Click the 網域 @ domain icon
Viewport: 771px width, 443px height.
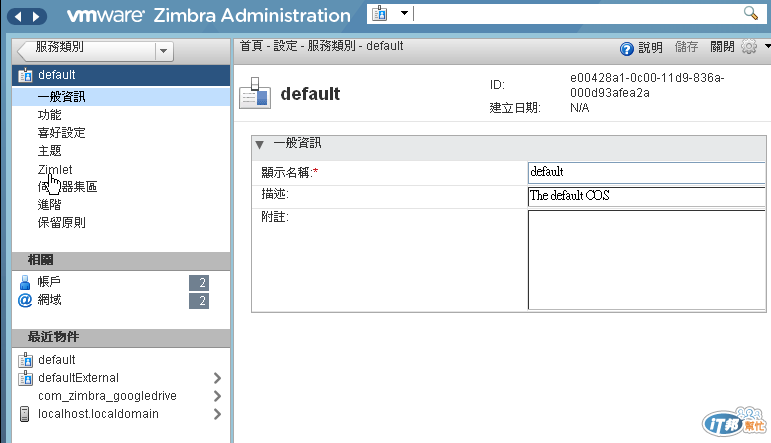(x=25, y=301)
